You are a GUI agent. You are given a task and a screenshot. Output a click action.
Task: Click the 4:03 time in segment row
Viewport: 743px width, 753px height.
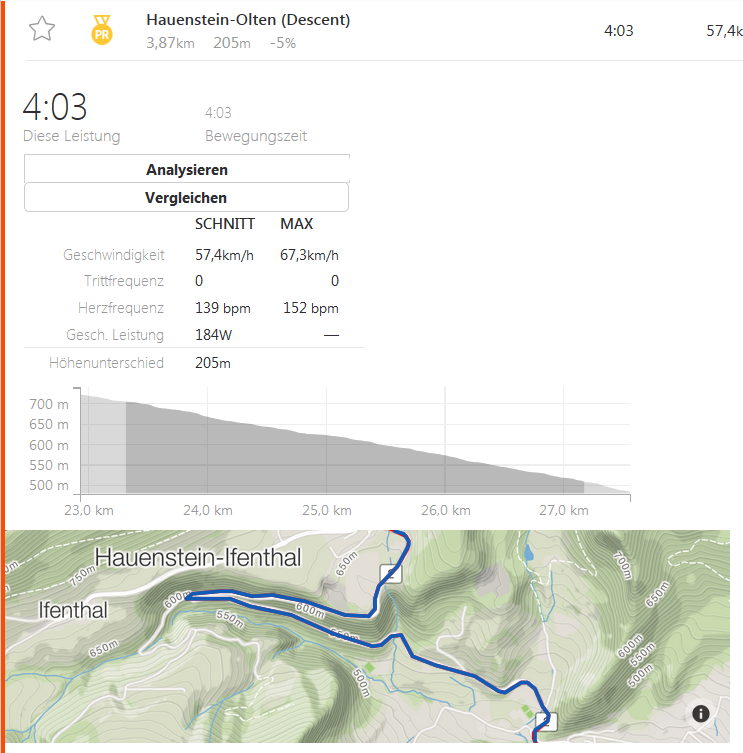(619, 31)
